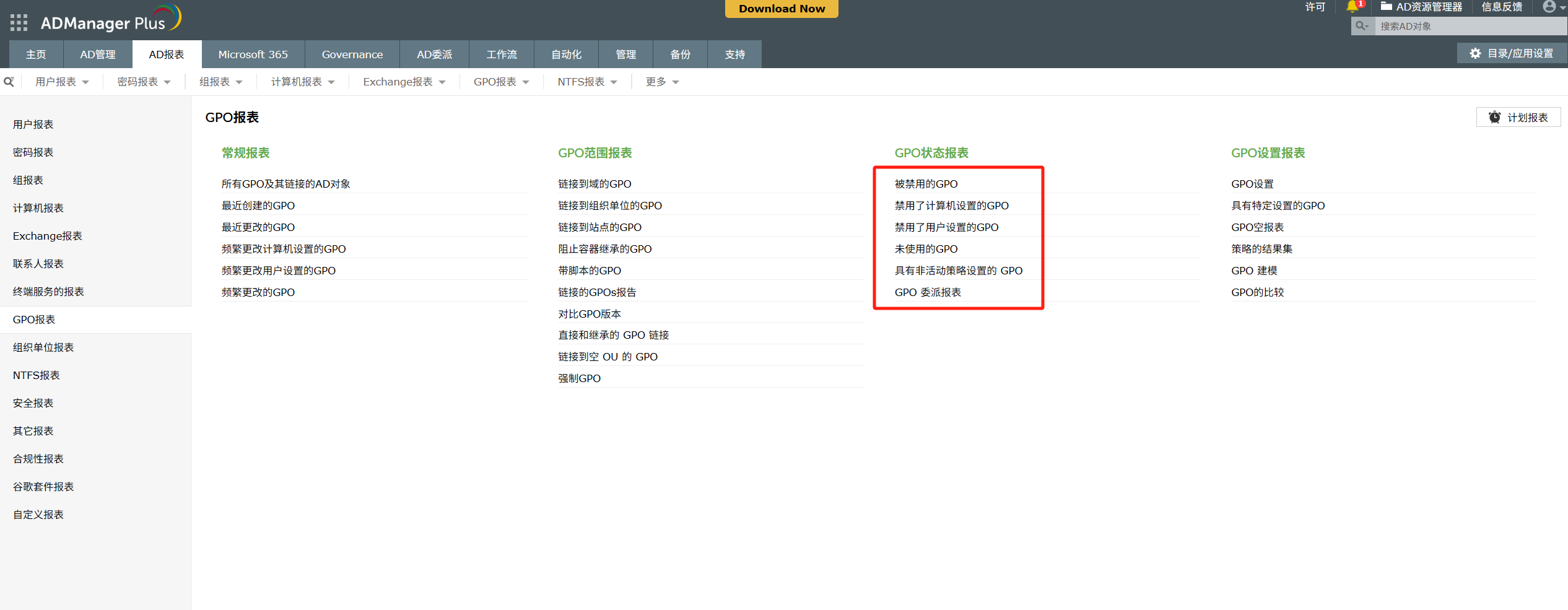
Task: Open the apps grid launcher icon
Action: [19, 23]
